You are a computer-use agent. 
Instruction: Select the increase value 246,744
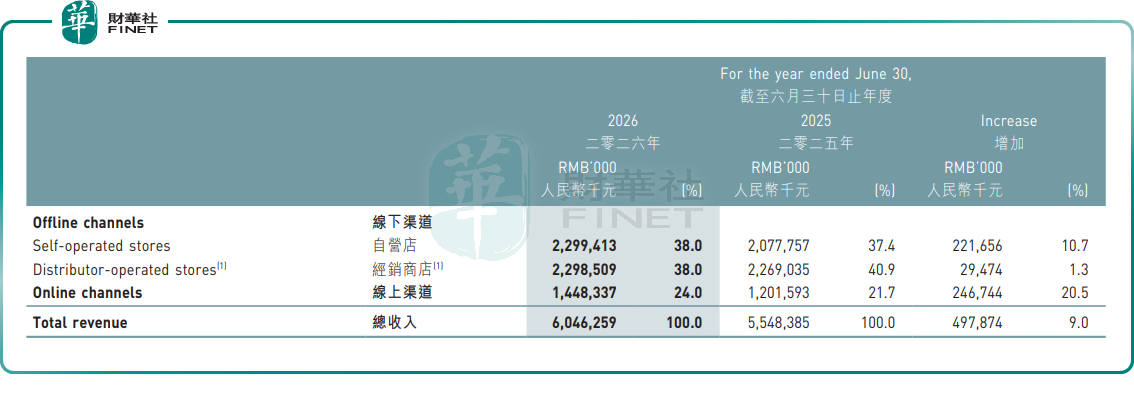pos(977,293)
